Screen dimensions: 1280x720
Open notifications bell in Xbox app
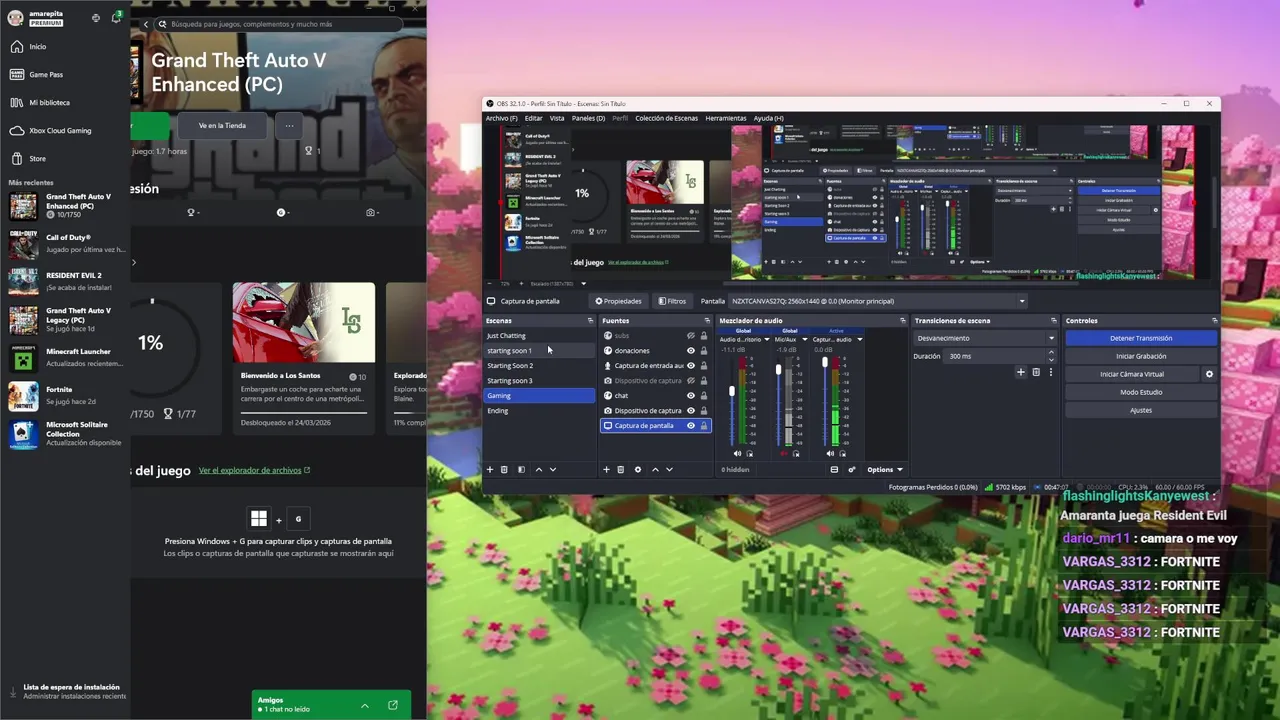click(116, 18)
